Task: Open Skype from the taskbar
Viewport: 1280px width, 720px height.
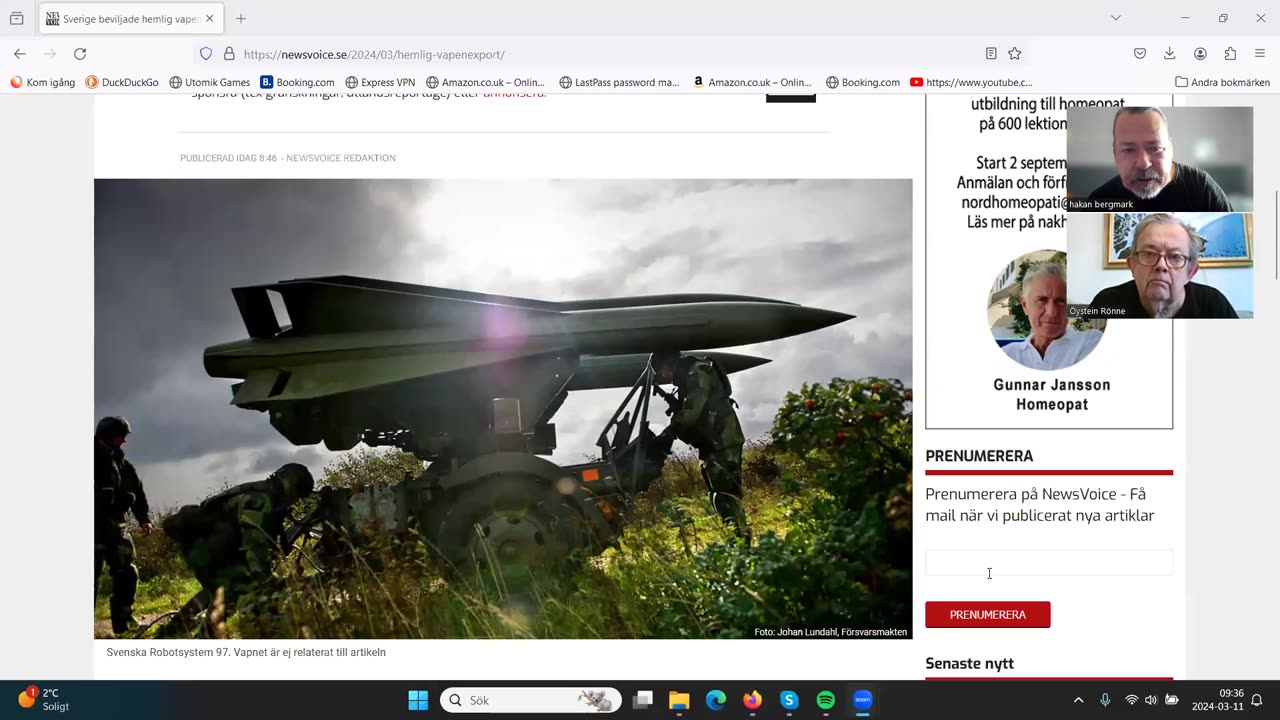Action: tap(789, 700)
